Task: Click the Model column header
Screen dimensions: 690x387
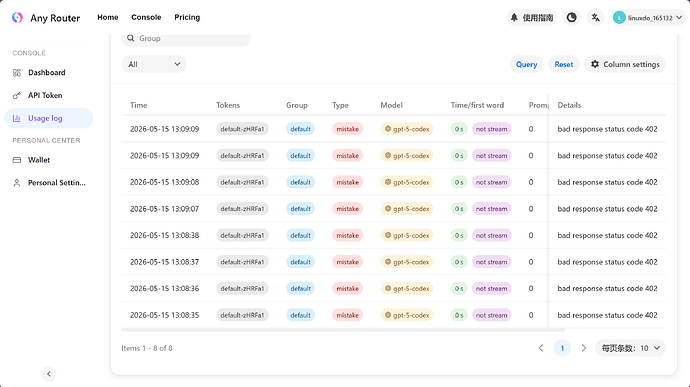Action: pyautogui.click(x=392, y=105)
